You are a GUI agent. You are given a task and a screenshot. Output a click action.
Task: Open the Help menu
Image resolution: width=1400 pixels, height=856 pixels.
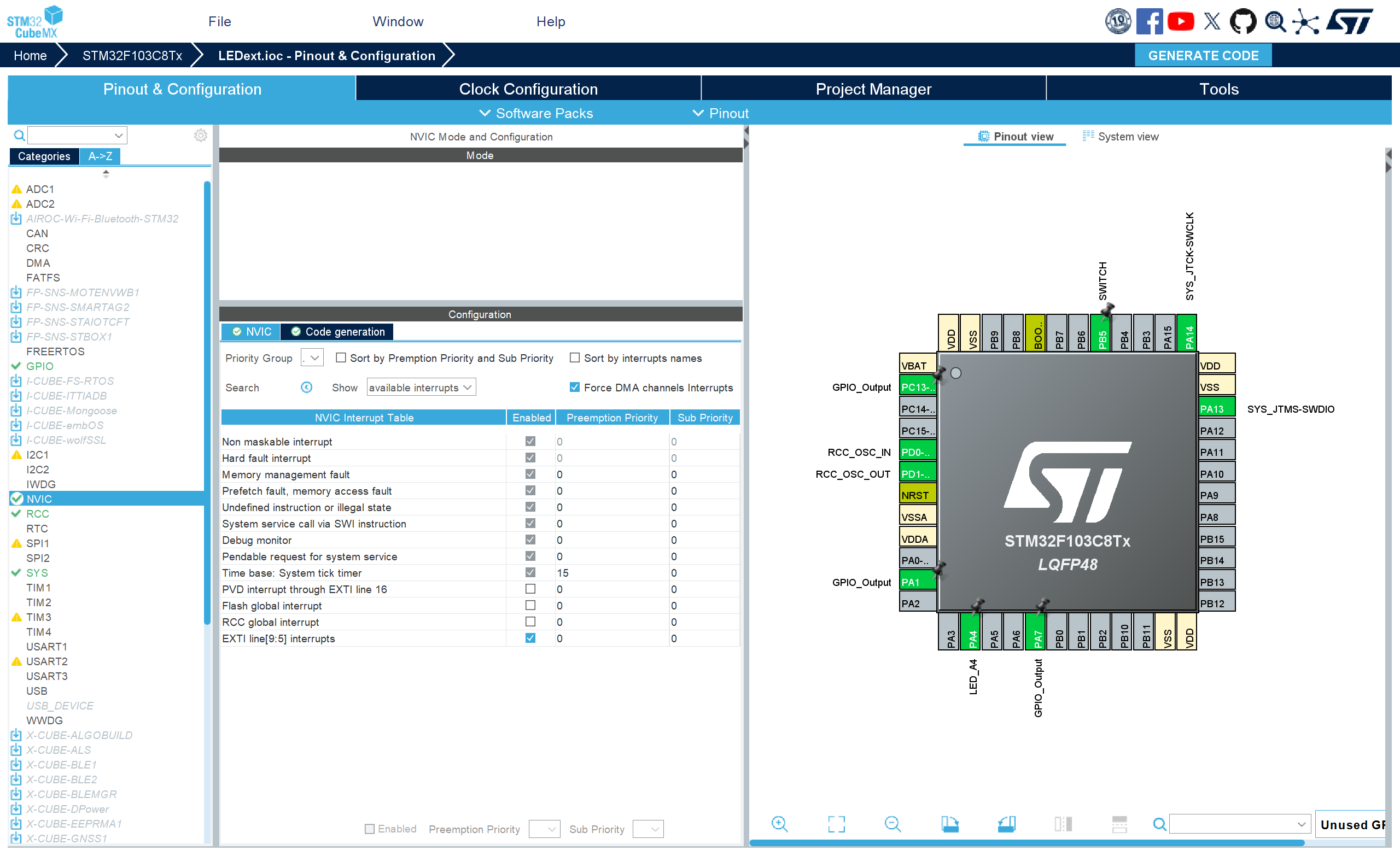click(551, 21)
